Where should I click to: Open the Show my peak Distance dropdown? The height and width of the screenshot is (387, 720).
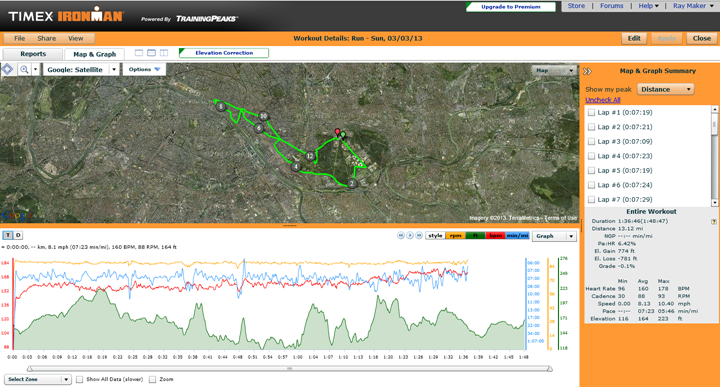pos(665,89)
